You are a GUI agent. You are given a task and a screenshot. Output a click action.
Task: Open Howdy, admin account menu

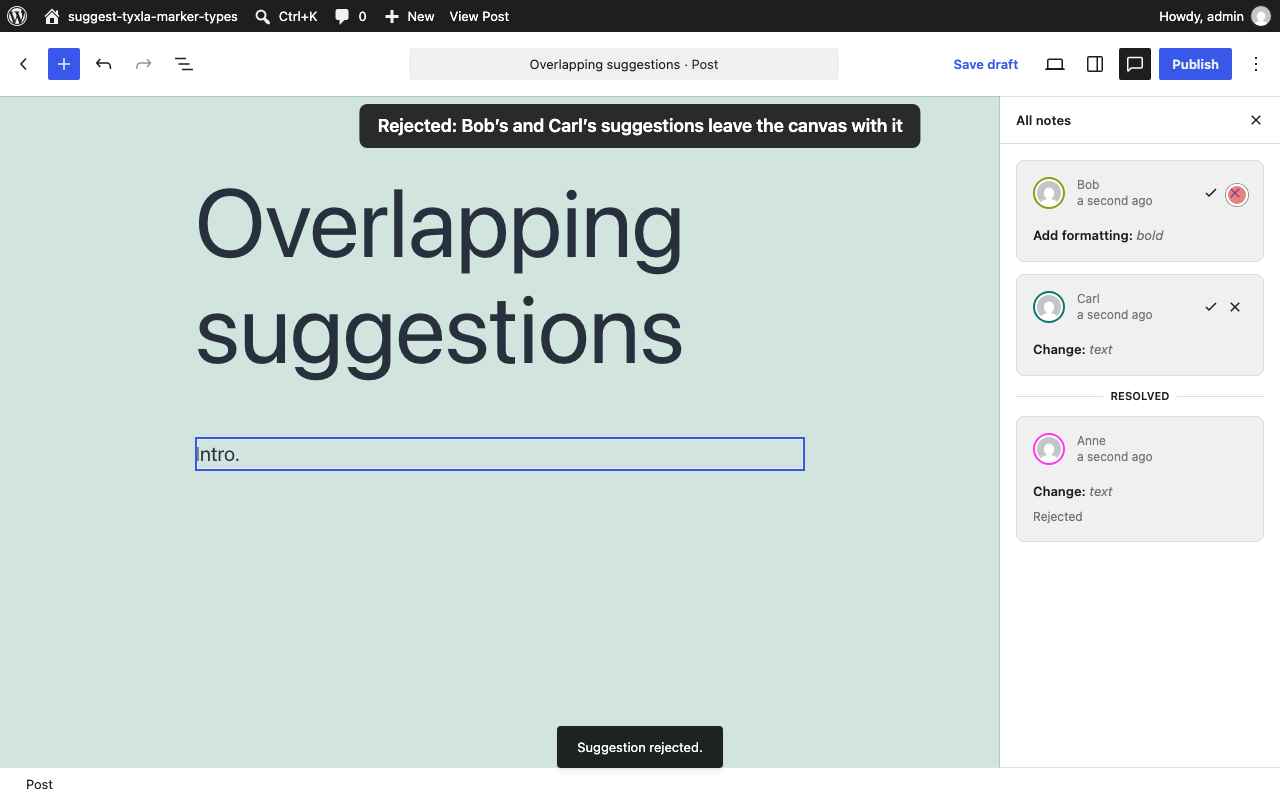(1214, 16)
